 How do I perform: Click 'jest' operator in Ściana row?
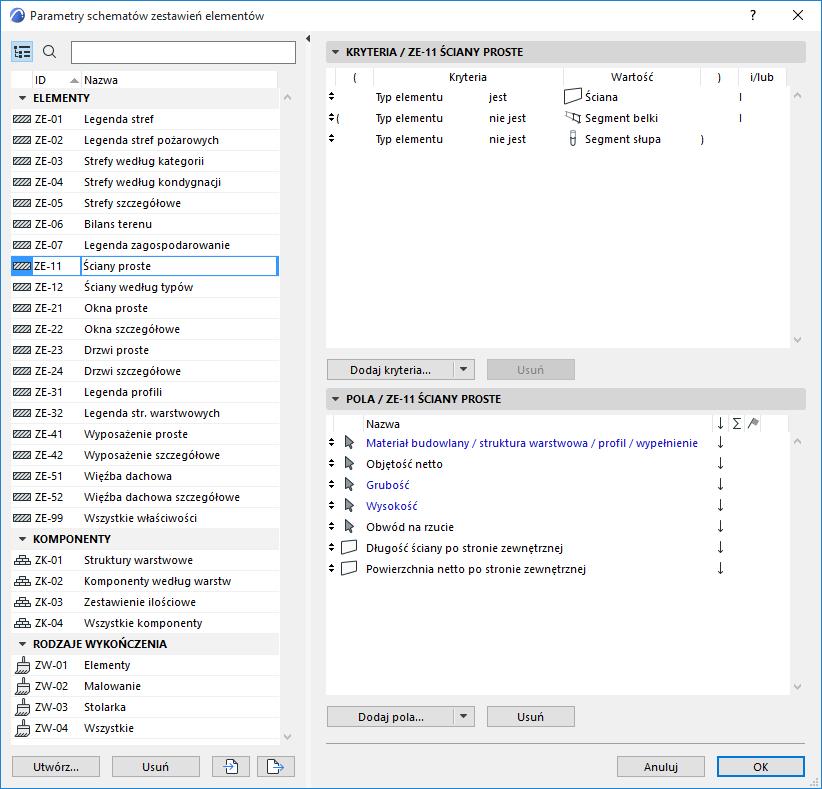point(497,97)
